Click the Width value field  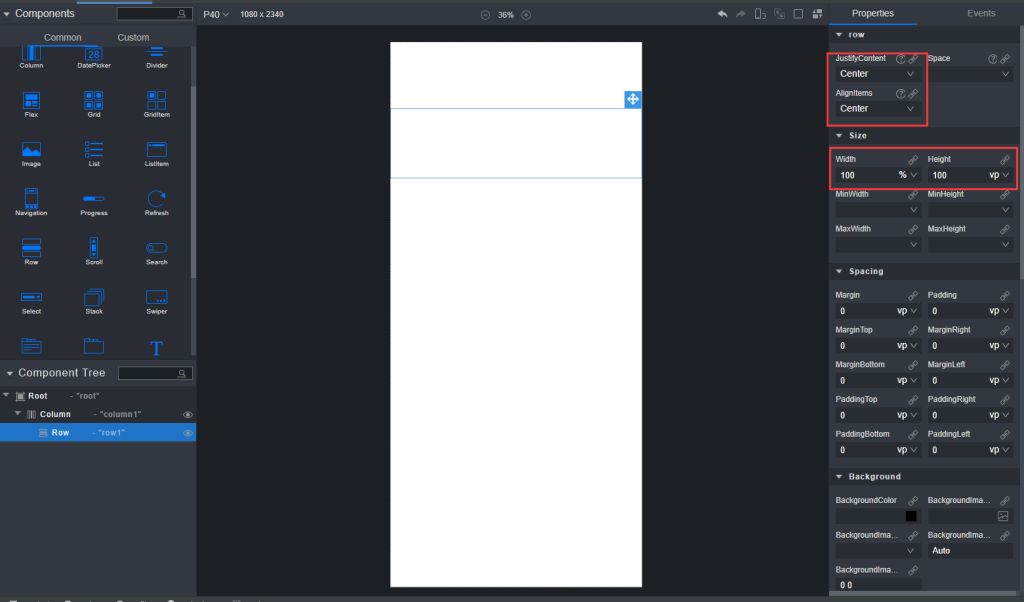coord(866,175)
